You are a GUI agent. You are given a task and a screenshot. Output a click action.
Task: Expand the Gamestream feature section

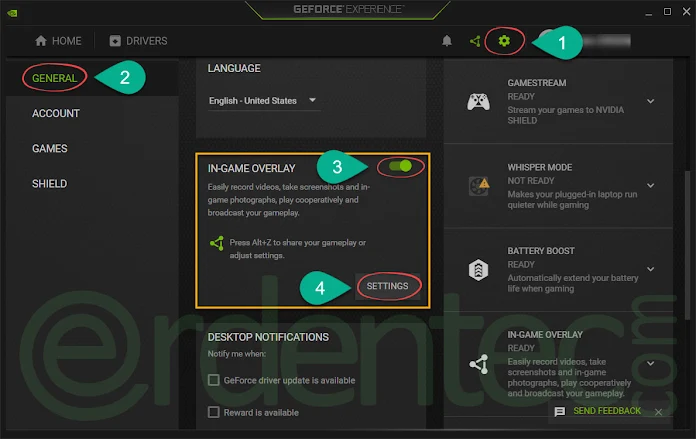tap(650, 101)
